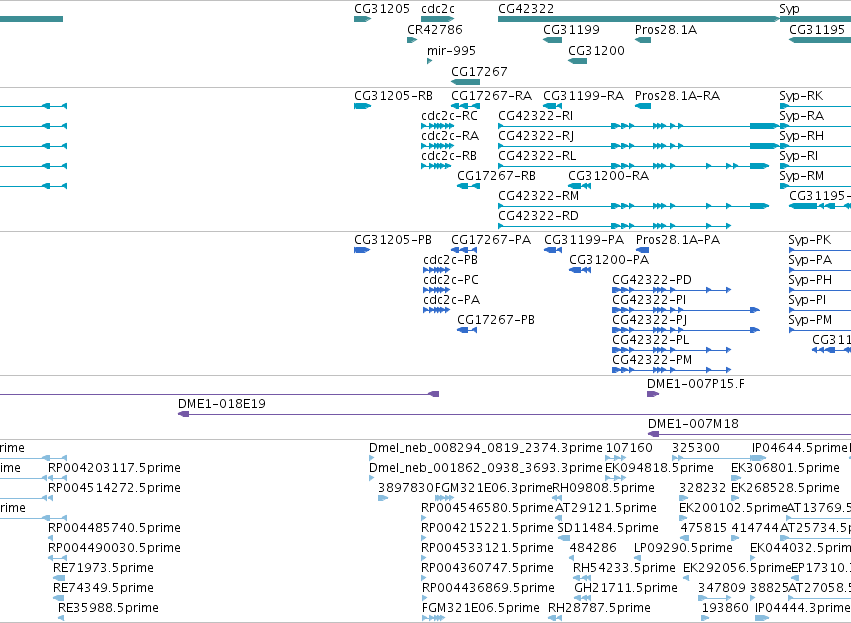Viewport: 851px width, 623px height.
Task: Click the cdc2c gene label
Action: coord(437,9)
